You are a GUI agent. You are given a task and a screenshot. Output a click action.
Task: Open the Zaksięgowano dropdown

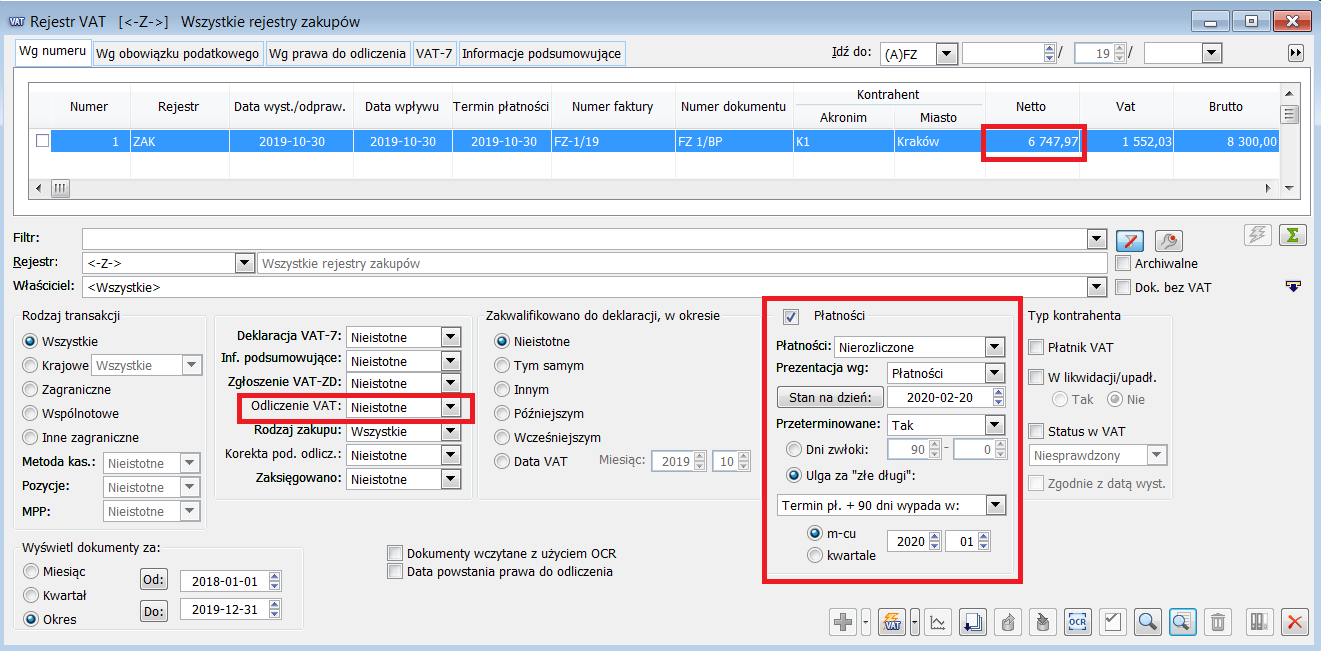pyautogui.click(x=451, y=479)
